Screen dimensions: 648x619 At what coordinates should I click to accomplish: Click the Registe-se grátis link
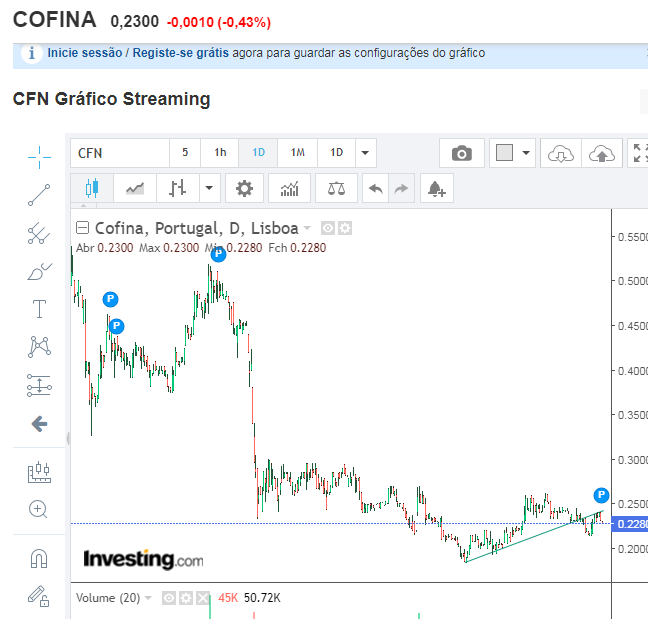tap(181, 53)
